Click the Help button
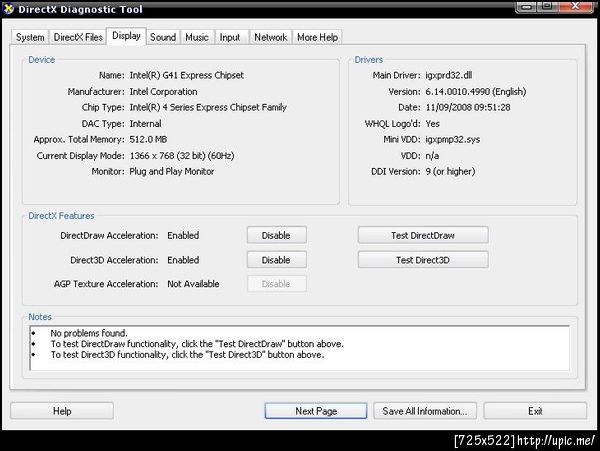 (62, 411)
